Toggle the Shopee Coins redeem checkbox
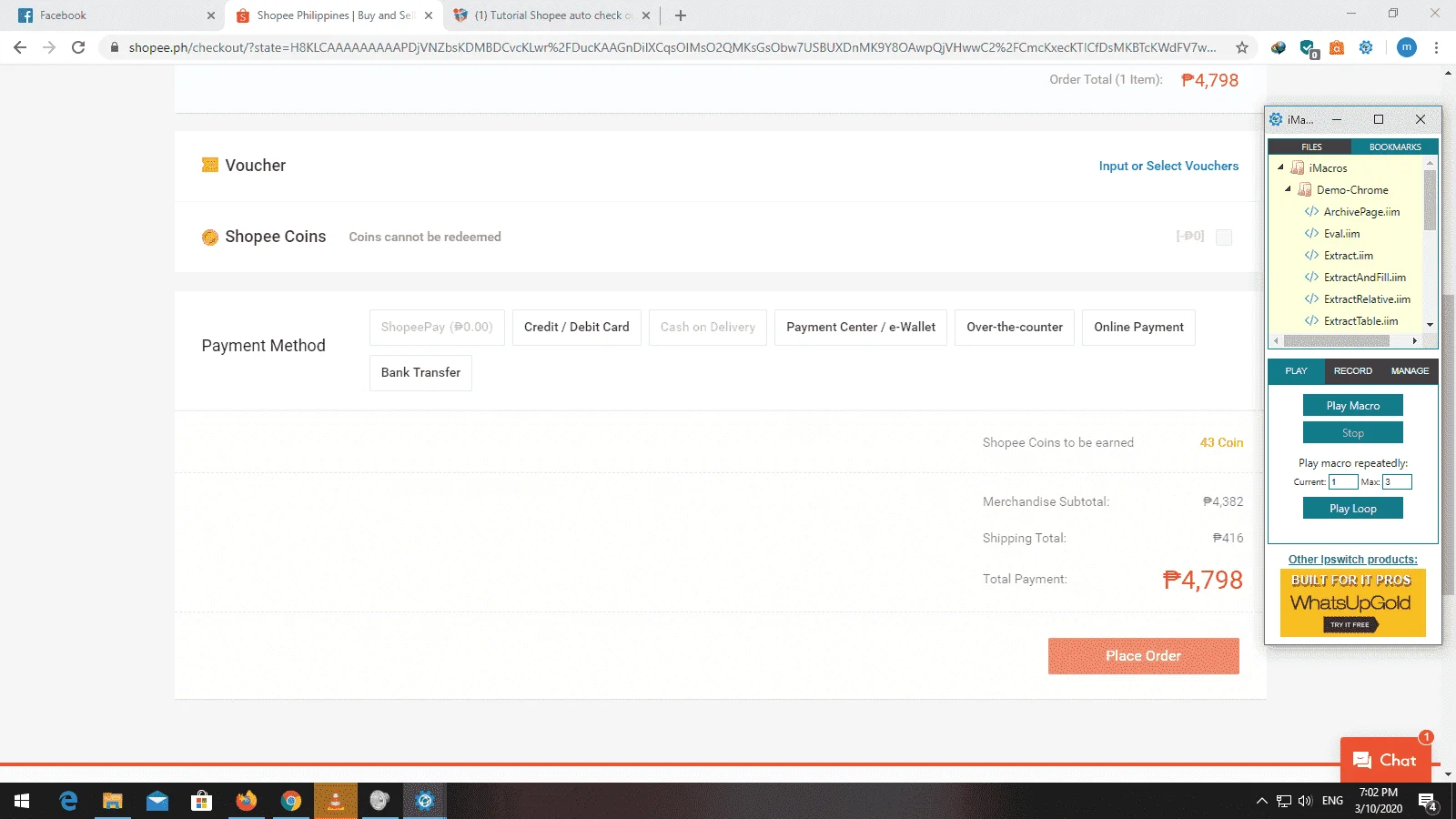Screen dimensions: 1456x819 (x=1224, y=238)
